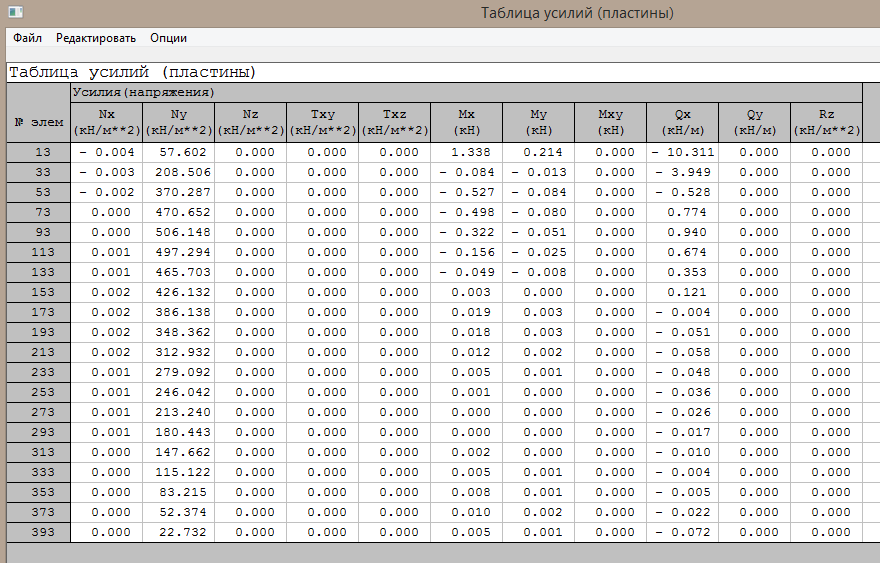Viewport: 880px width, 563px height.
Task: Open the Редактировать menu
Action: (96, 38)
